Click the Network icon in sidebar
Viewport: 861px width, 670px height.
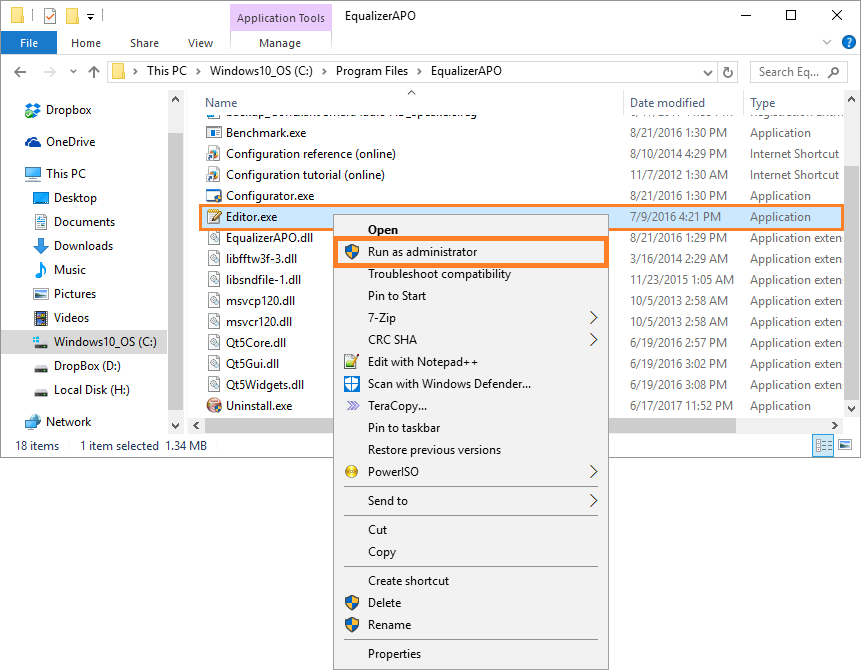click(32, 422)
